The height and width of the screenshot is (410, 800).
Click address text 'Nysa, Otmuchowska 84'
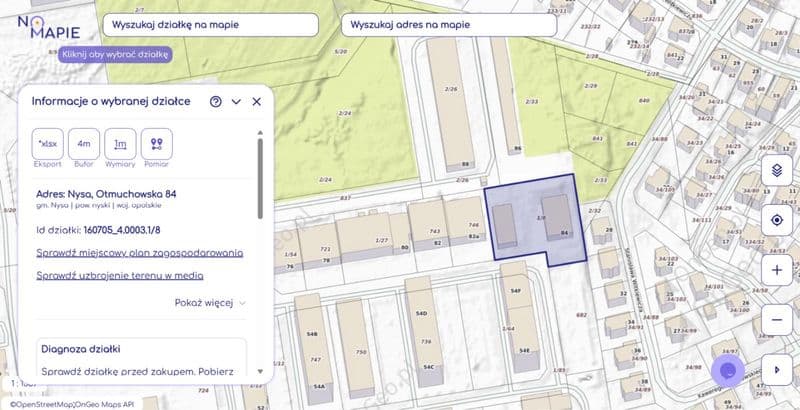(x=122, y=194)
